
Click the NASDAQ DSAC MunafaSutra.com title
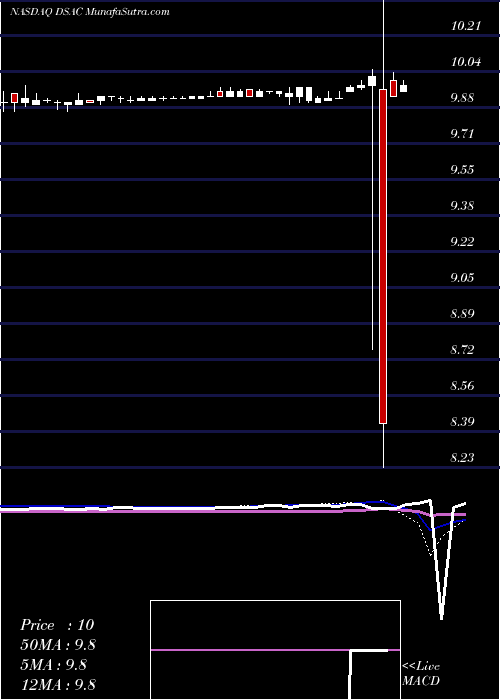[90, 12]
